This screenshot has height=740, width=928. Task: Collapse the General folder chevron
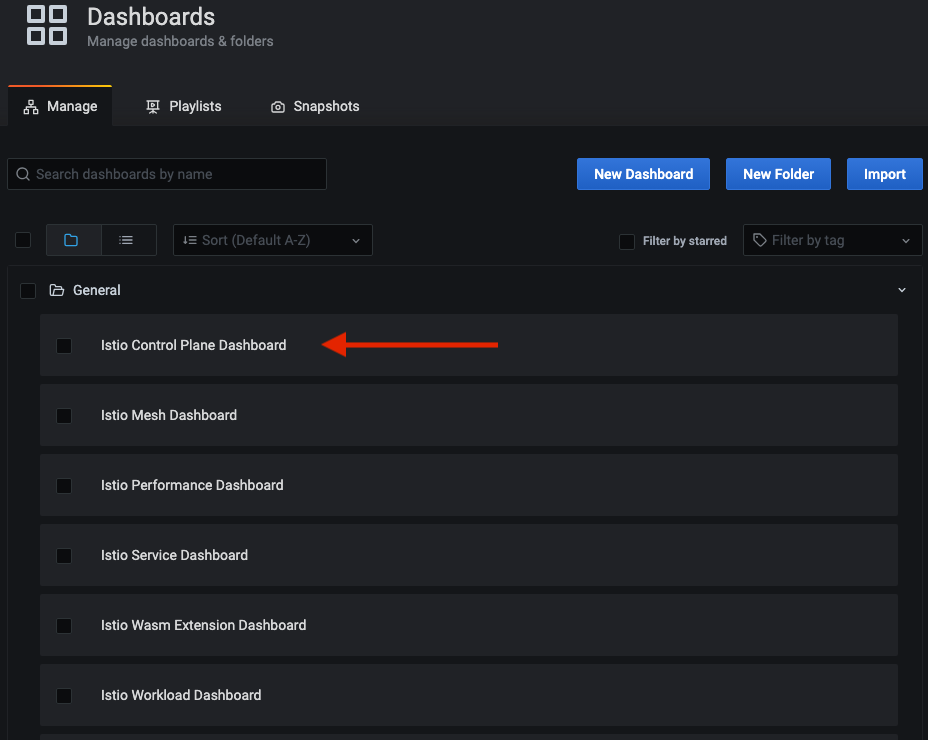click(x=901, y=290)
